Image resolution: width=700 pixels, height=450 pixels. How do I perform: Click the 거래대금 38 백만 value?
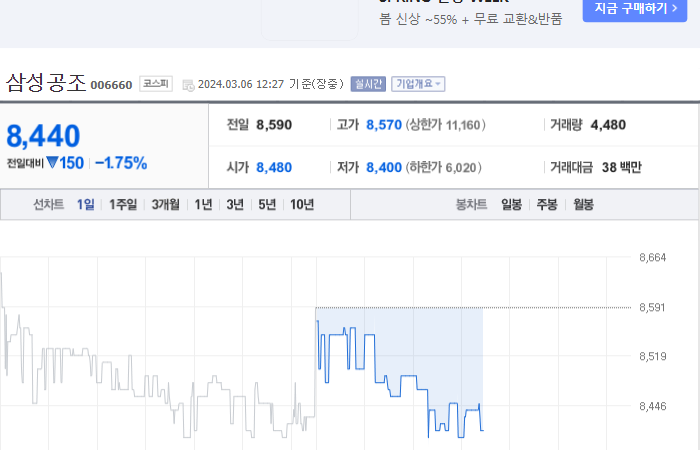pos(621,167)
